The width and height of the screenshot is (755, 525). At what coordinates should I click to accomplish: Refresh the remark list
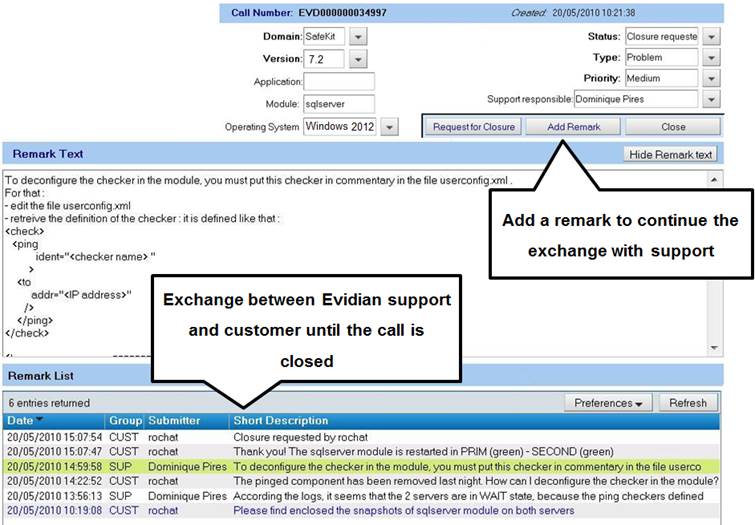pos(687,403)
